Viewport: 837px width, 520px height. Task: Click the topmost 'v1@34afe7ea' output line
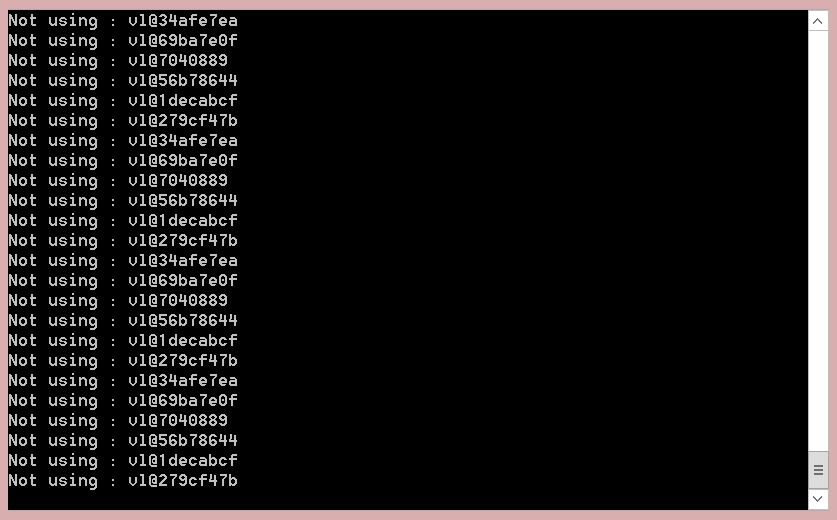(x=123, y=21)
